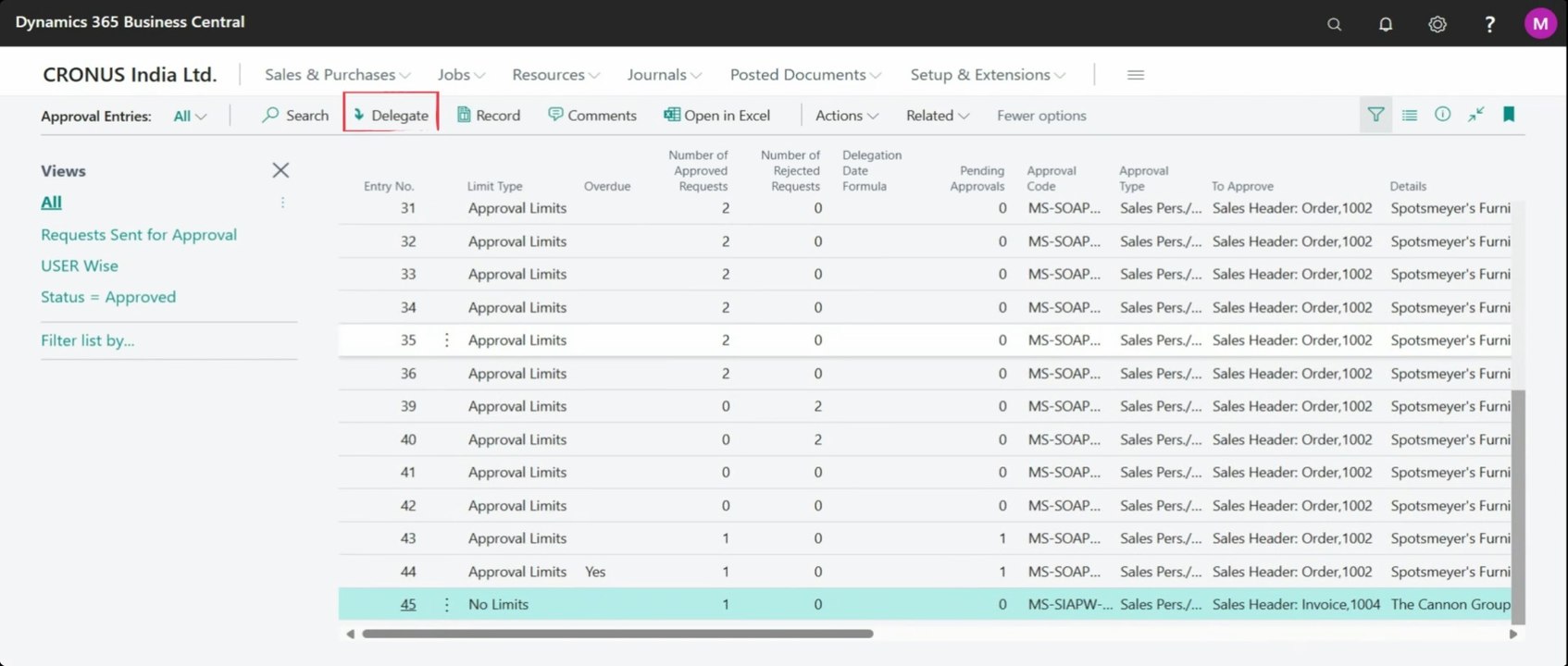This screenshot has height=666, width=1568.
Task: Open the hamburger more-menu icon
Action: coord(1136,75)
